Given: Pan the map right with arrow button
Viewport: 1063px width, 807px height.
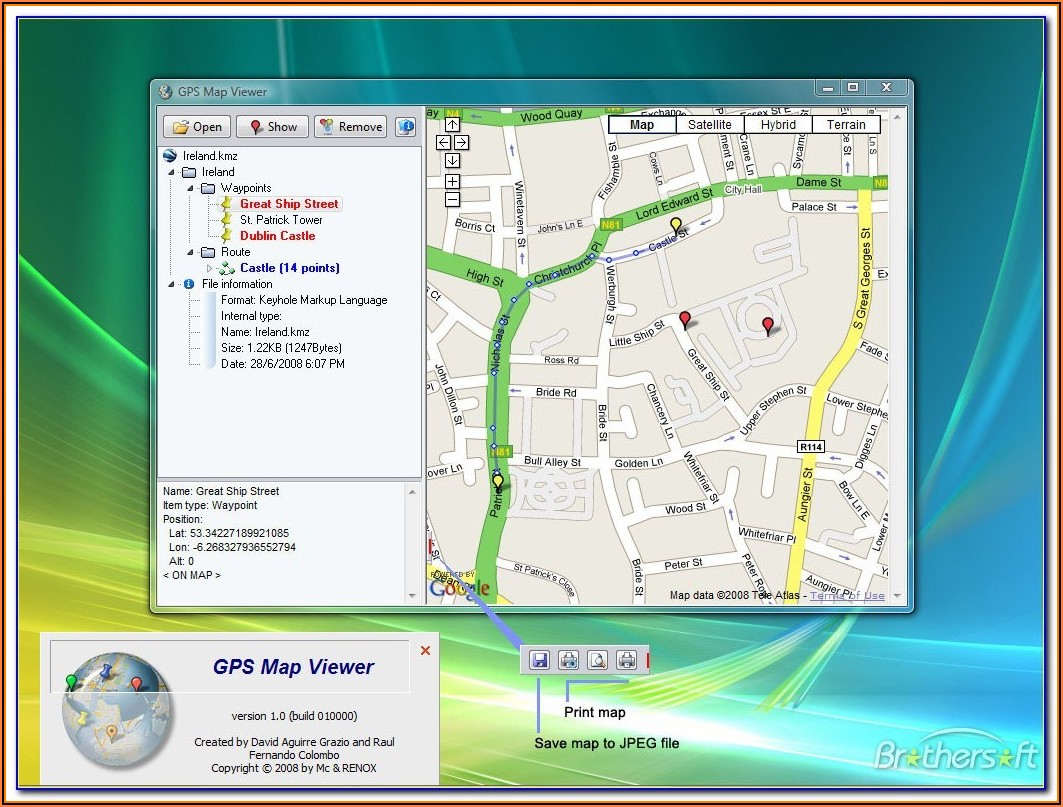Looking at the screenshot, I should (x=461, y=143).
